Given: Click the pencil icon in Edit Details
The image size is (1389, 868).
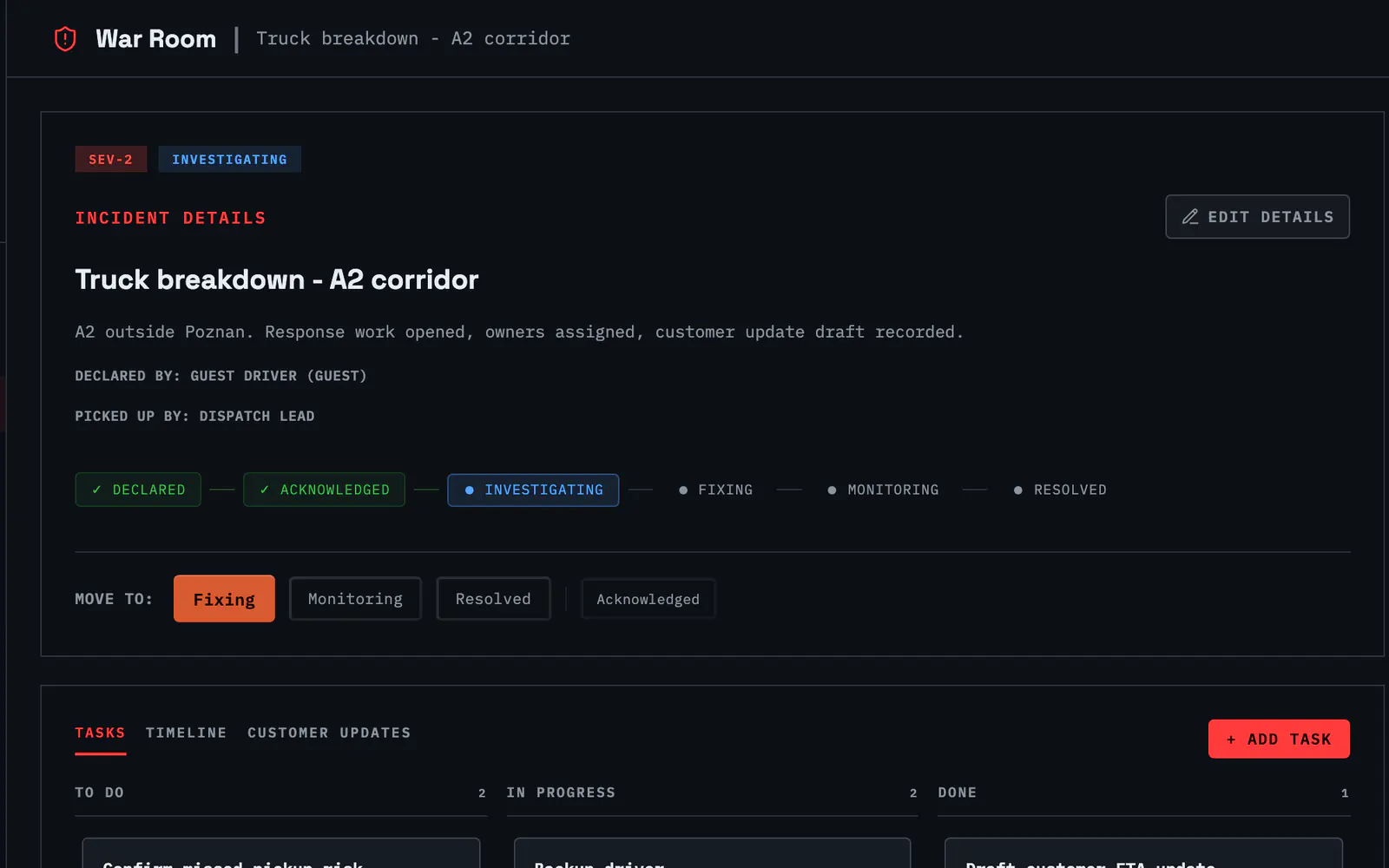Looking at the screenshot, I should coord(1190,217).
